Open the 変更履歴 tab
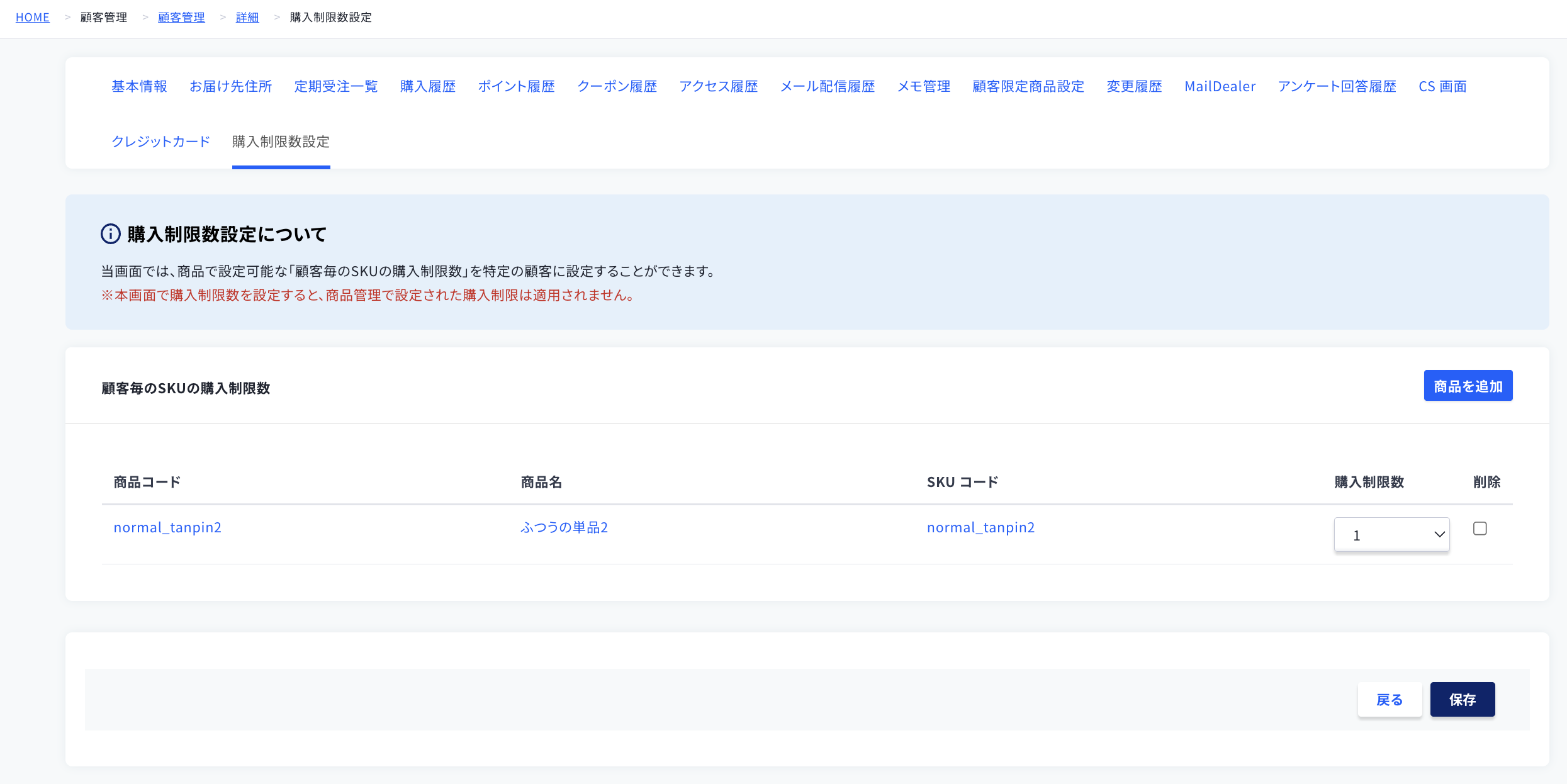 click(x=1135, y=86)
